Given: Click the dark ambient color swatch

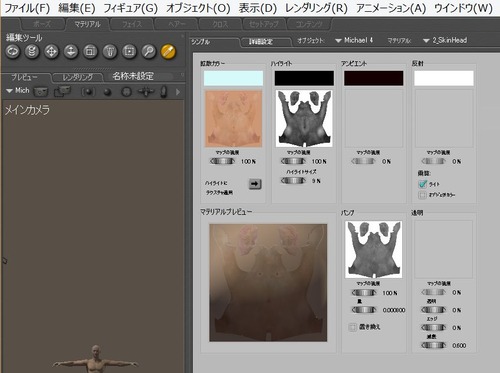Looking at the screenshot, I should [x=374, y=78].
